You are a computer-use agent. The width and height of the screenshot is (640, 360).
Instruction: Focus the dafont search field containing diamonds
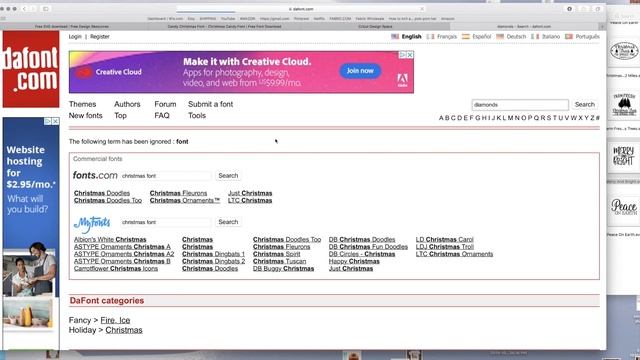(x=520, y=105)
